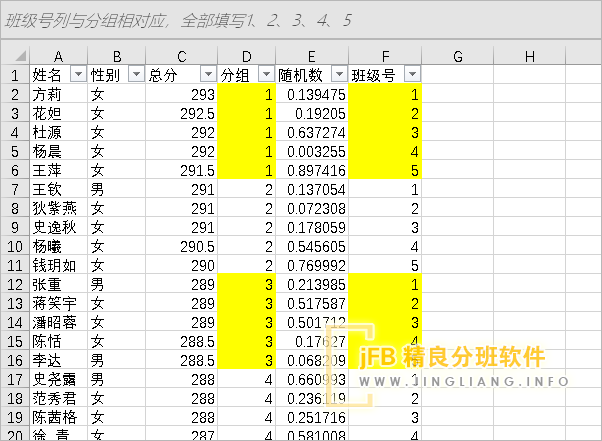Select row 2 header
Screen dimensions: 602x441
point(15,94)
